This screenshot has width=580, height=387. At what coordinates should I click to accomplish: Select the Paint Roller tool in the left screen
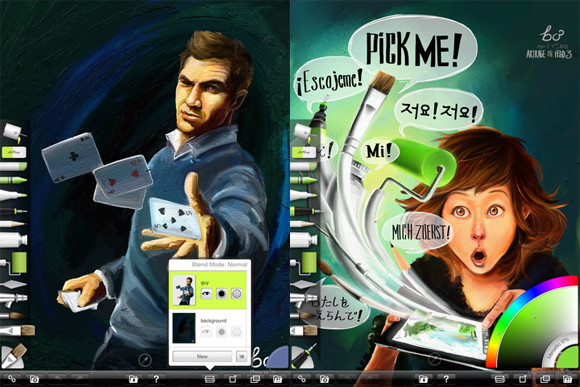[x=14, y=262]
